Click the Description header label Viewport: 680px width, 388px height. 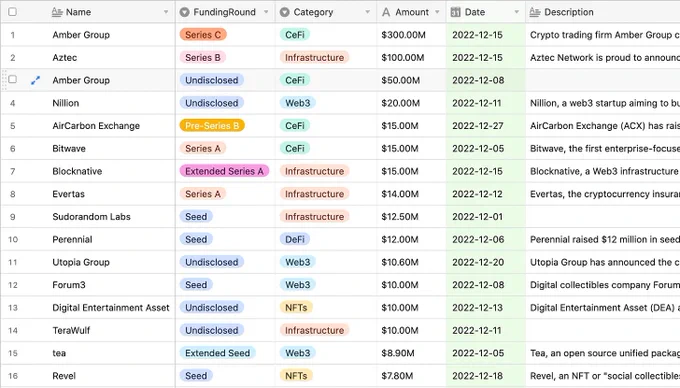click(569, 12)
